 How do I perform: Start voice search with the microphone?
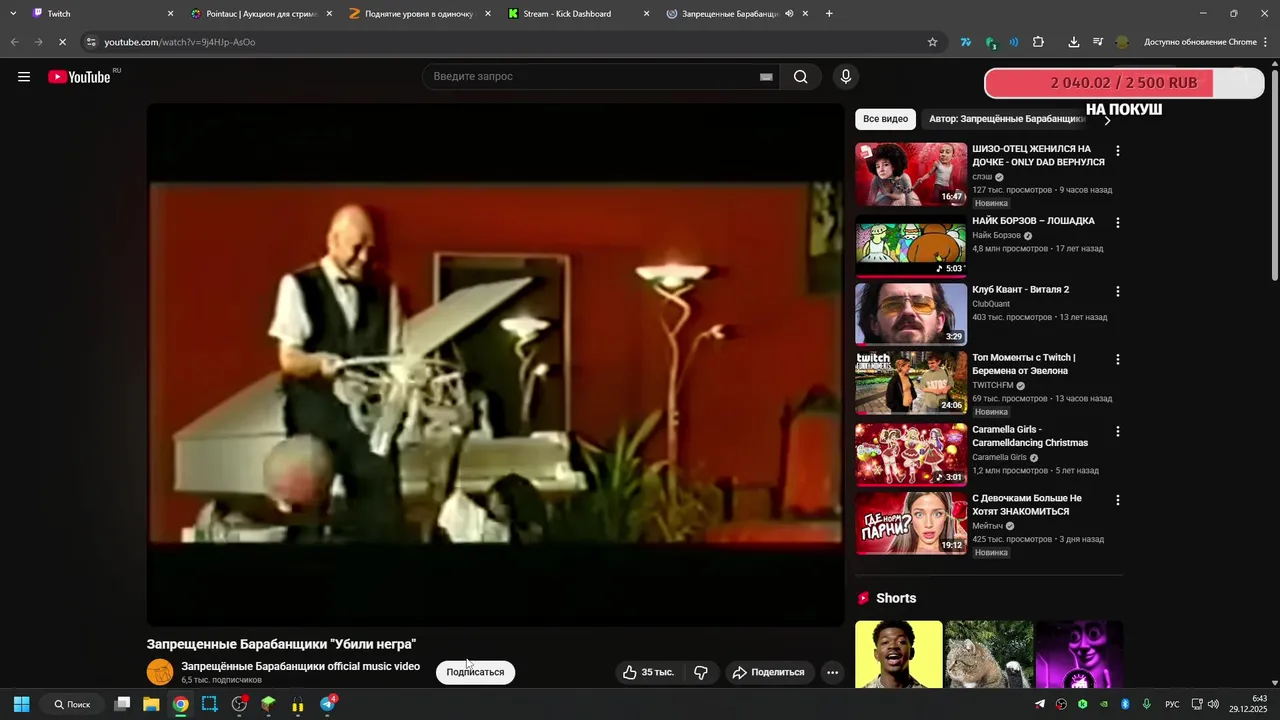(x=846, y=77)
